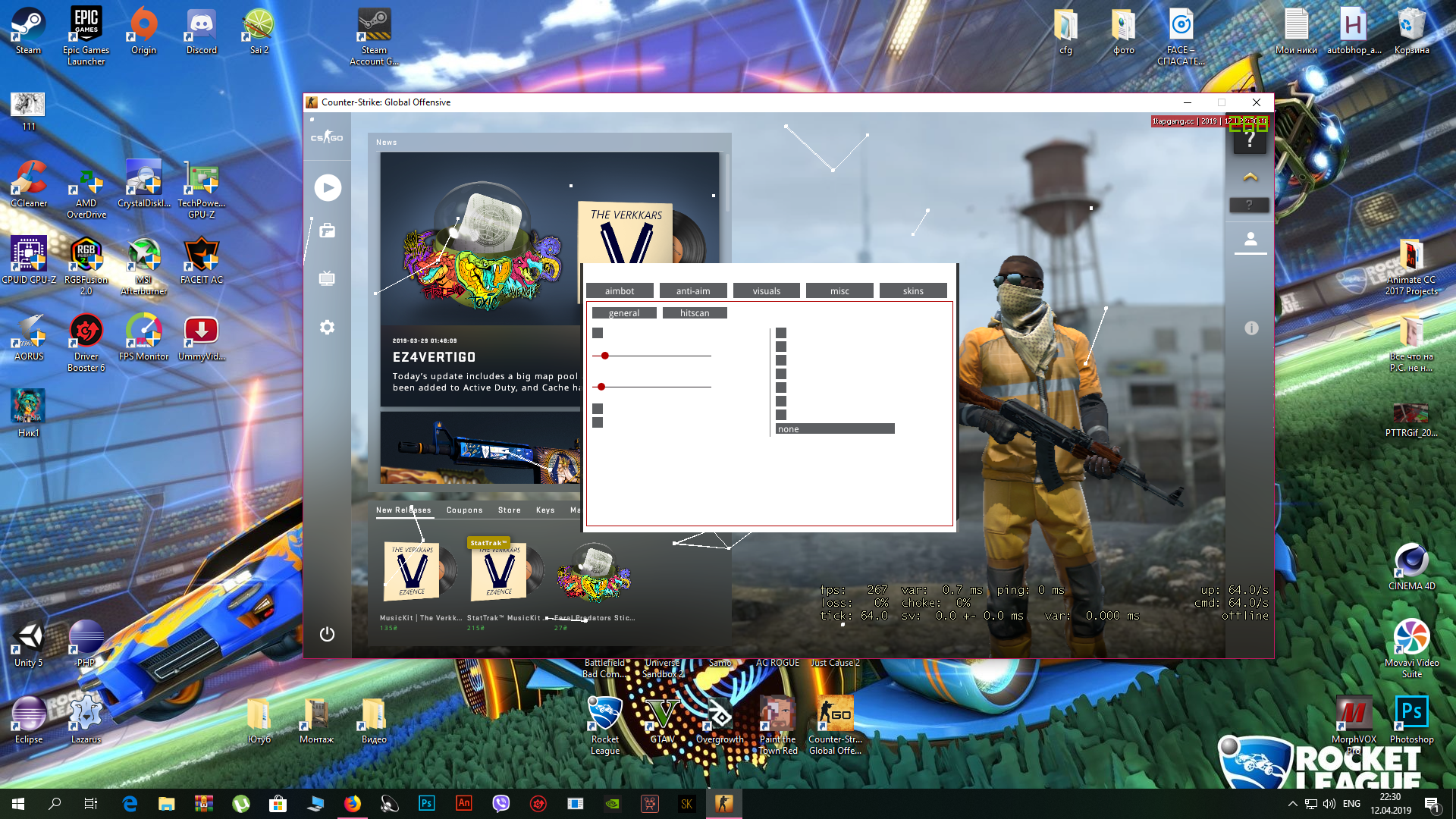Image resolution: width=1456 pixels, height=819 pixels.
Task: Show hidden system tray icons chevron
Action: pos(1292,804)
